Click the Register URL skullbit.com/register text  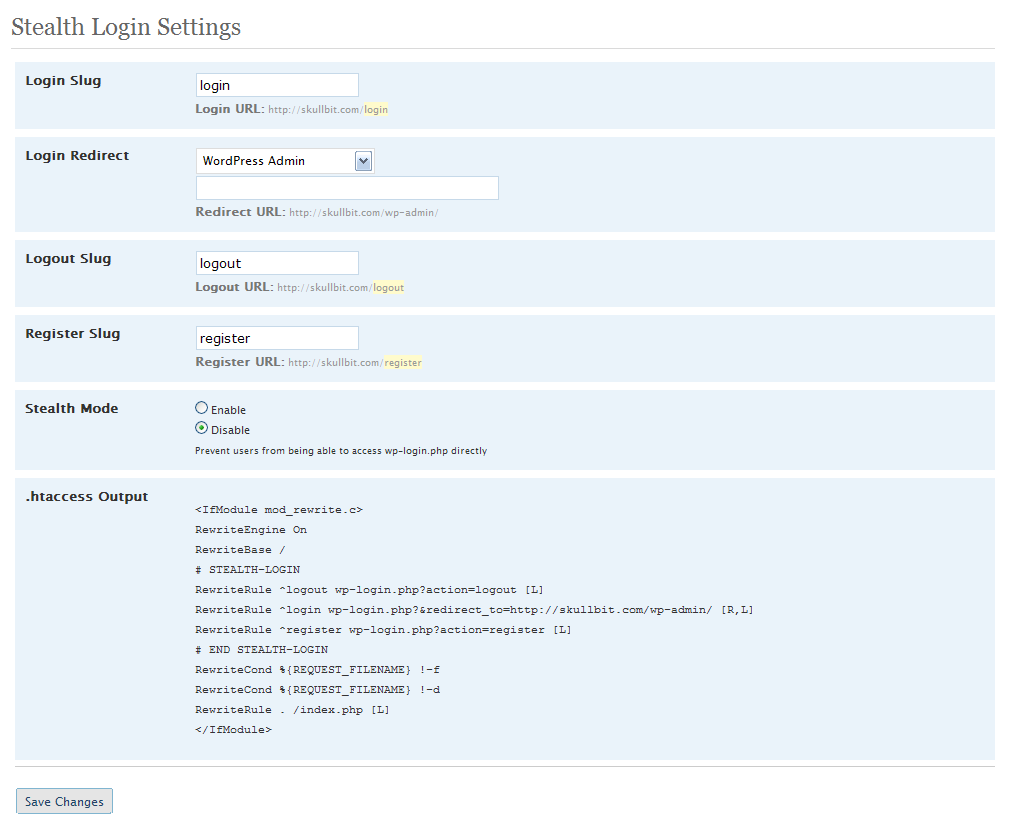tap(355, 362)
